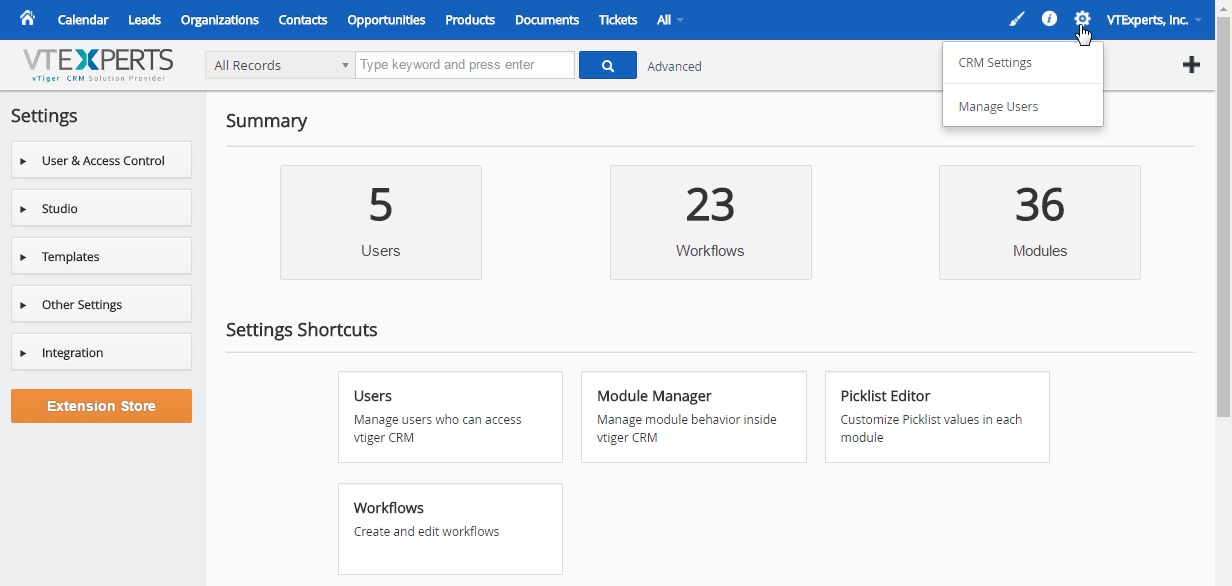Open the 23 Workflows summary card
1232x586 pixels.
pos(710,222)
